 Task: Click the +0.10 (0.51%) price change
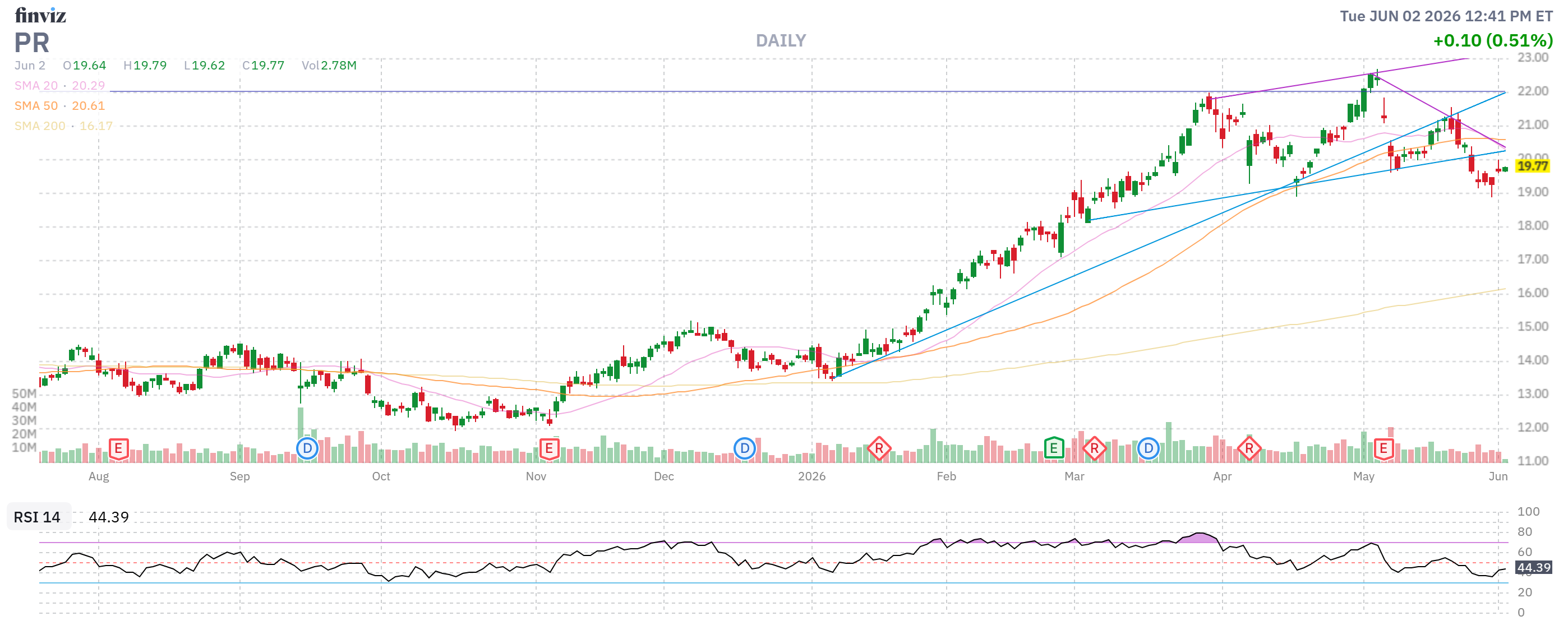point(1492,41)
